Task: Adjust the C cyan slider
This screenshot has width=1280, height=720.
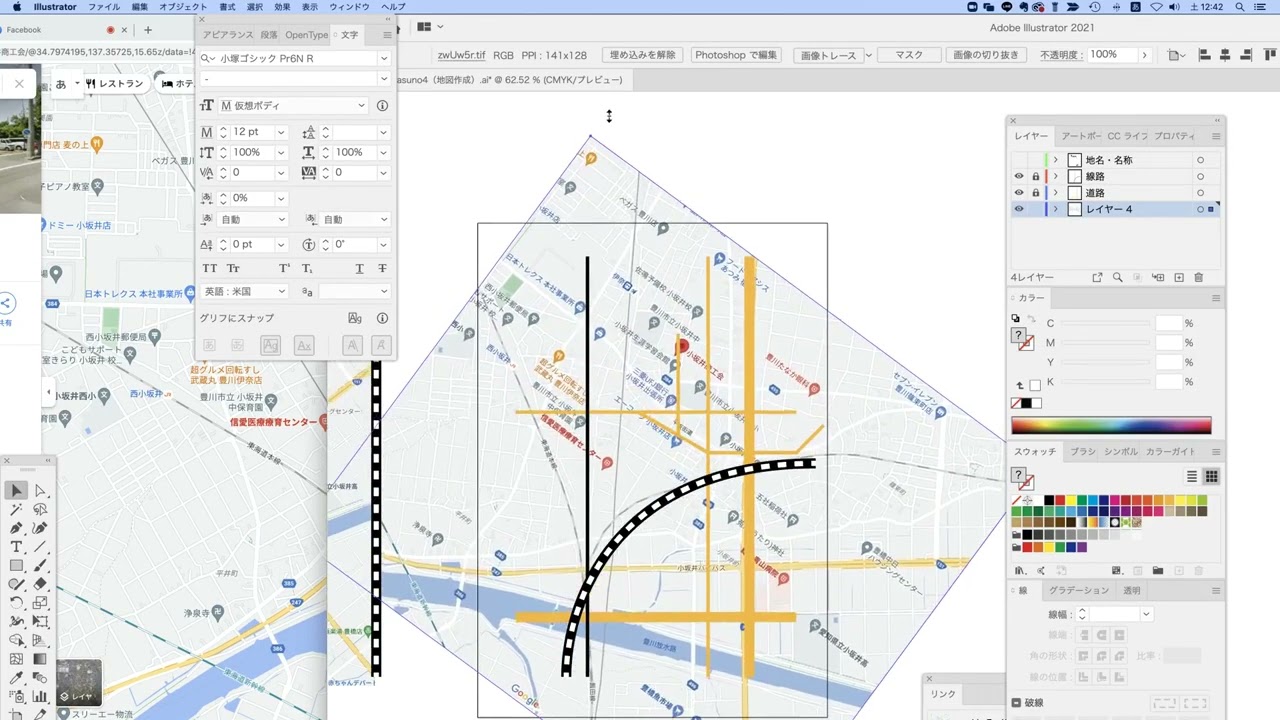Action: (1104, 323)
